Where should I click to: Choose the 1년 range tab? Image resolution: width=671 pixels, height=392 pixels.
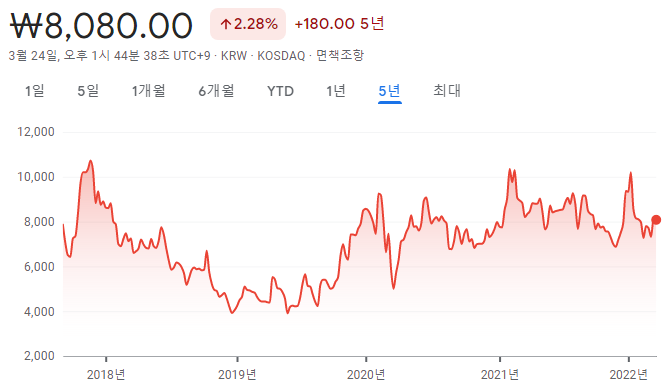(x=336, y=91)
